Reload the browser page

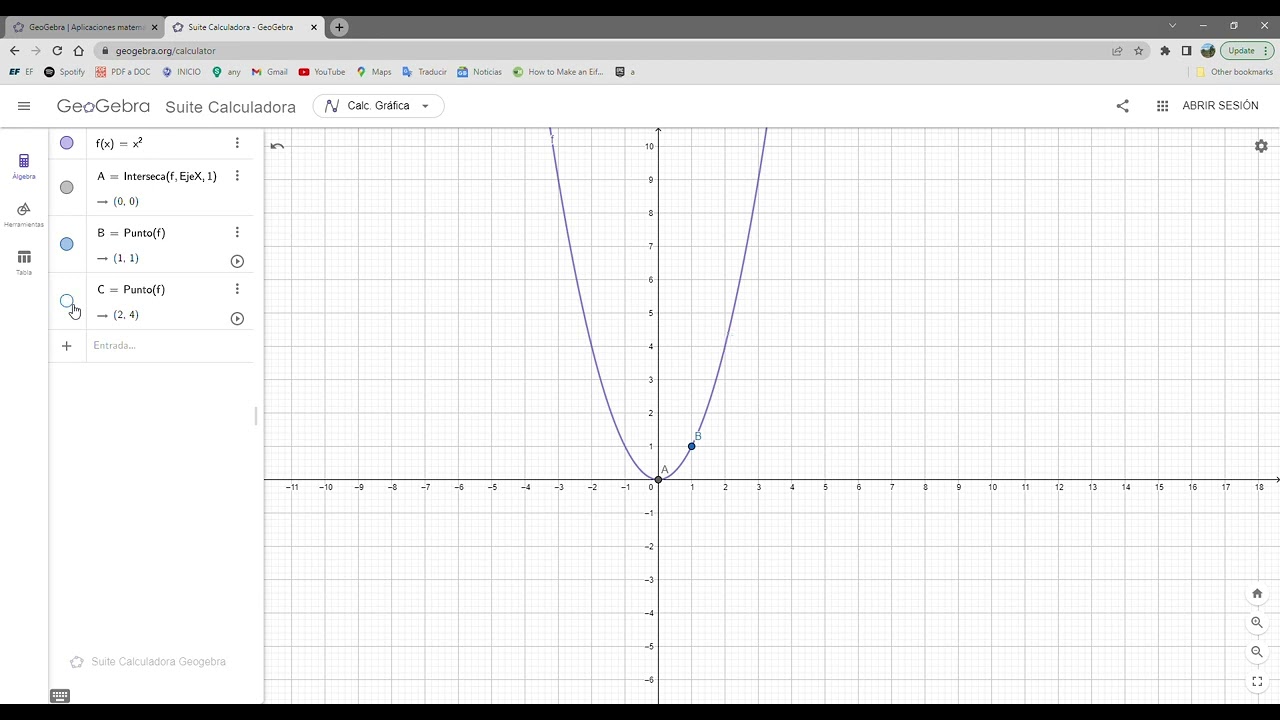(x=57, y=51)
